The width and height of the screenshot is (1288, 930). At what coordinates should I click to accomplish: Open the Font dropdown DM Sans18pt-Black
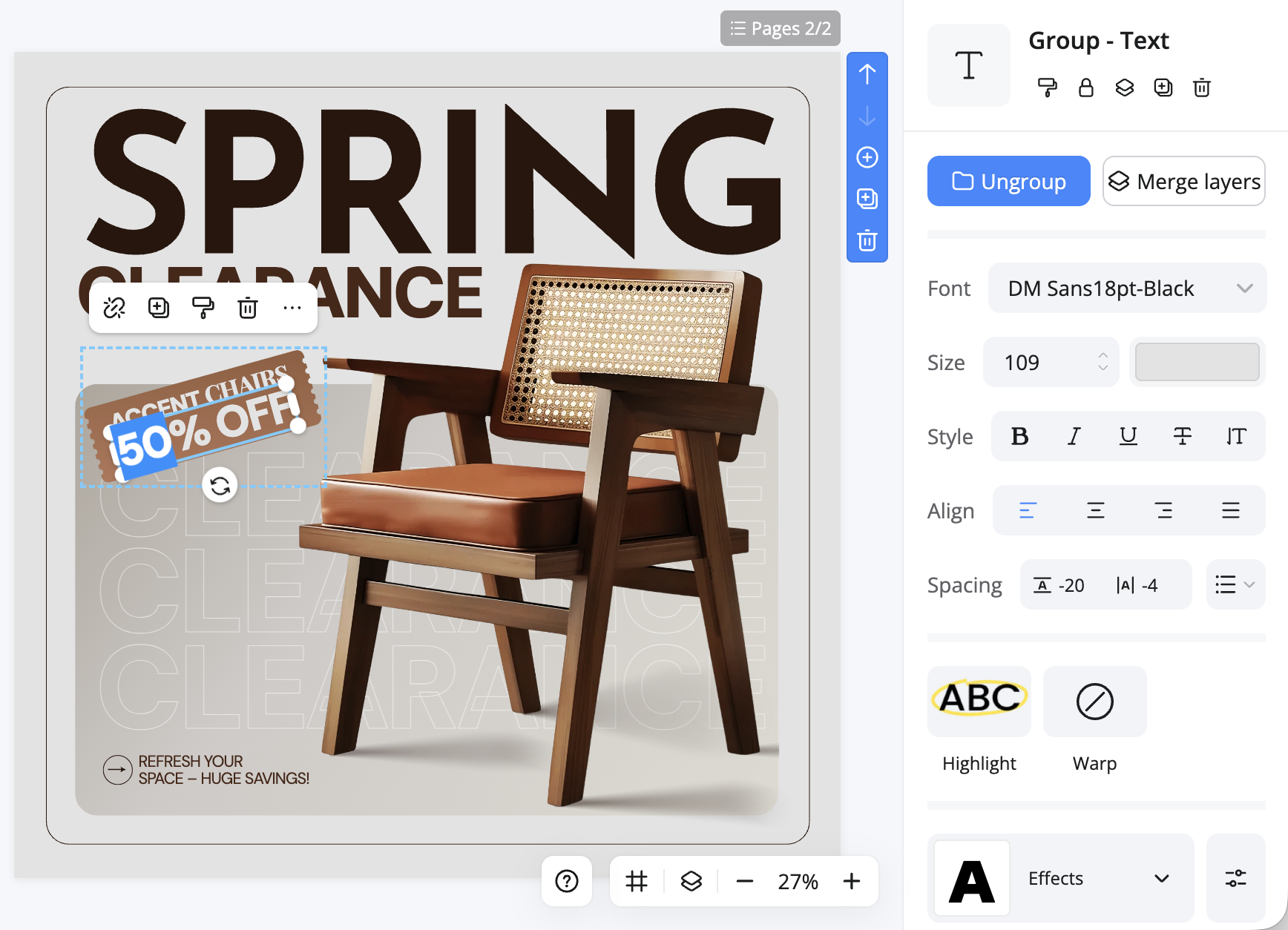click(1127, 288)
